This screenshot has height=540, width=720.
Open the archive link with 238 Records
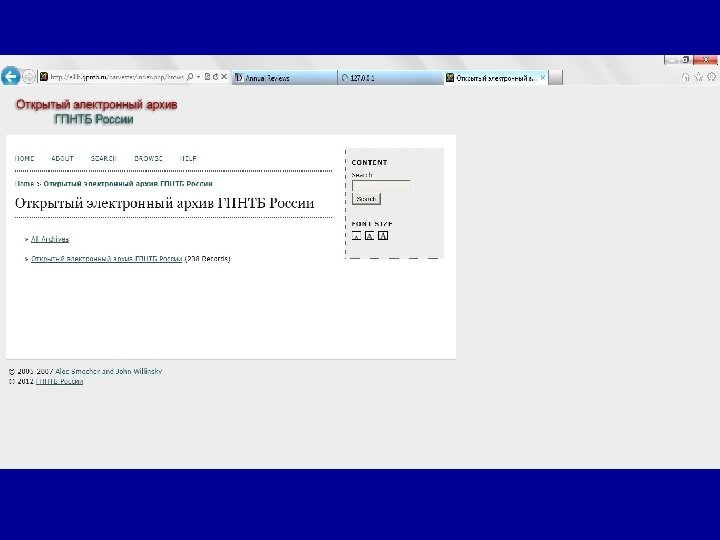point(107,259)
